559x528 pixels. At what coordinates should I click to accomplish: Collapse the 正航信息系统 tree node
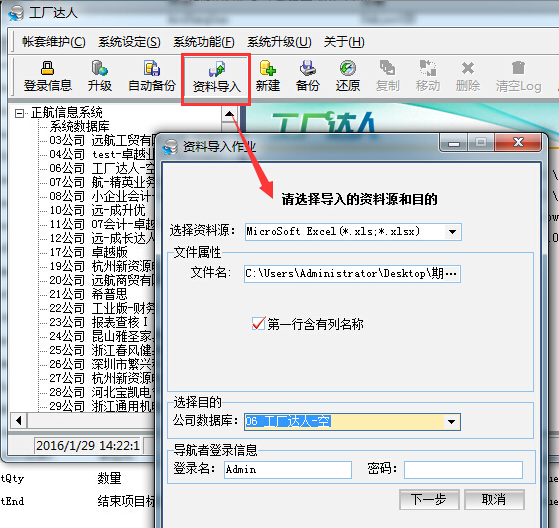19,113
